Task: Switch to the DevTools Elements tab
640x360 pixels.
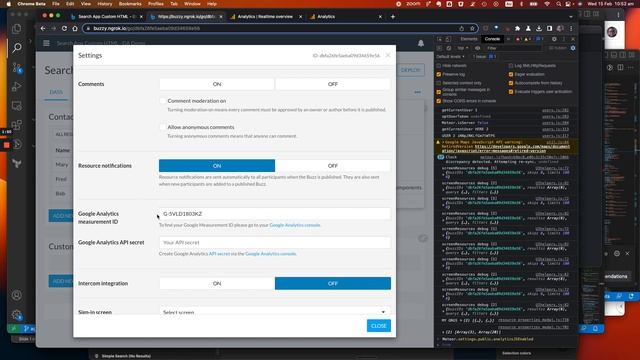Action: tap(469, 39)
